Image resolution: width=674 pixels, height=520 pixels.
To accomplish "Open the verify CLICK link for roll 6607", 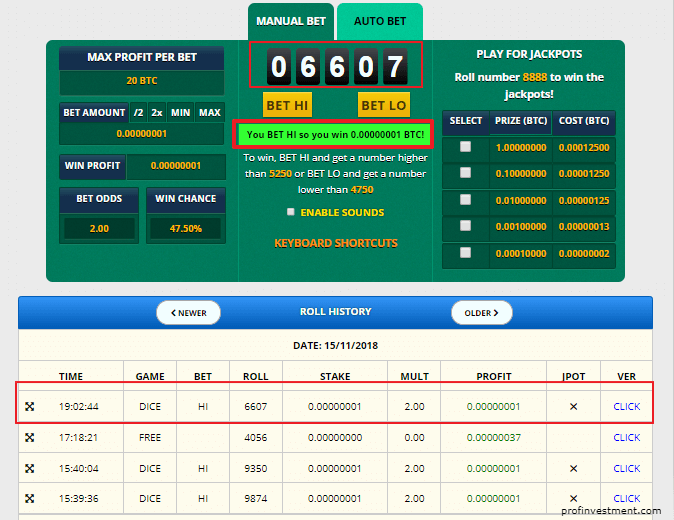I will 626,407.
